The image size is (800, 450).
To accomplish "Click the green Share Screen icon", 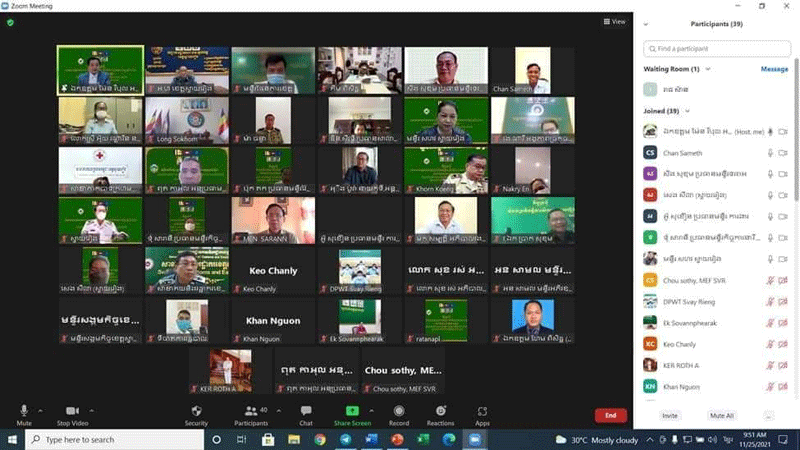I will pos(352,412).
